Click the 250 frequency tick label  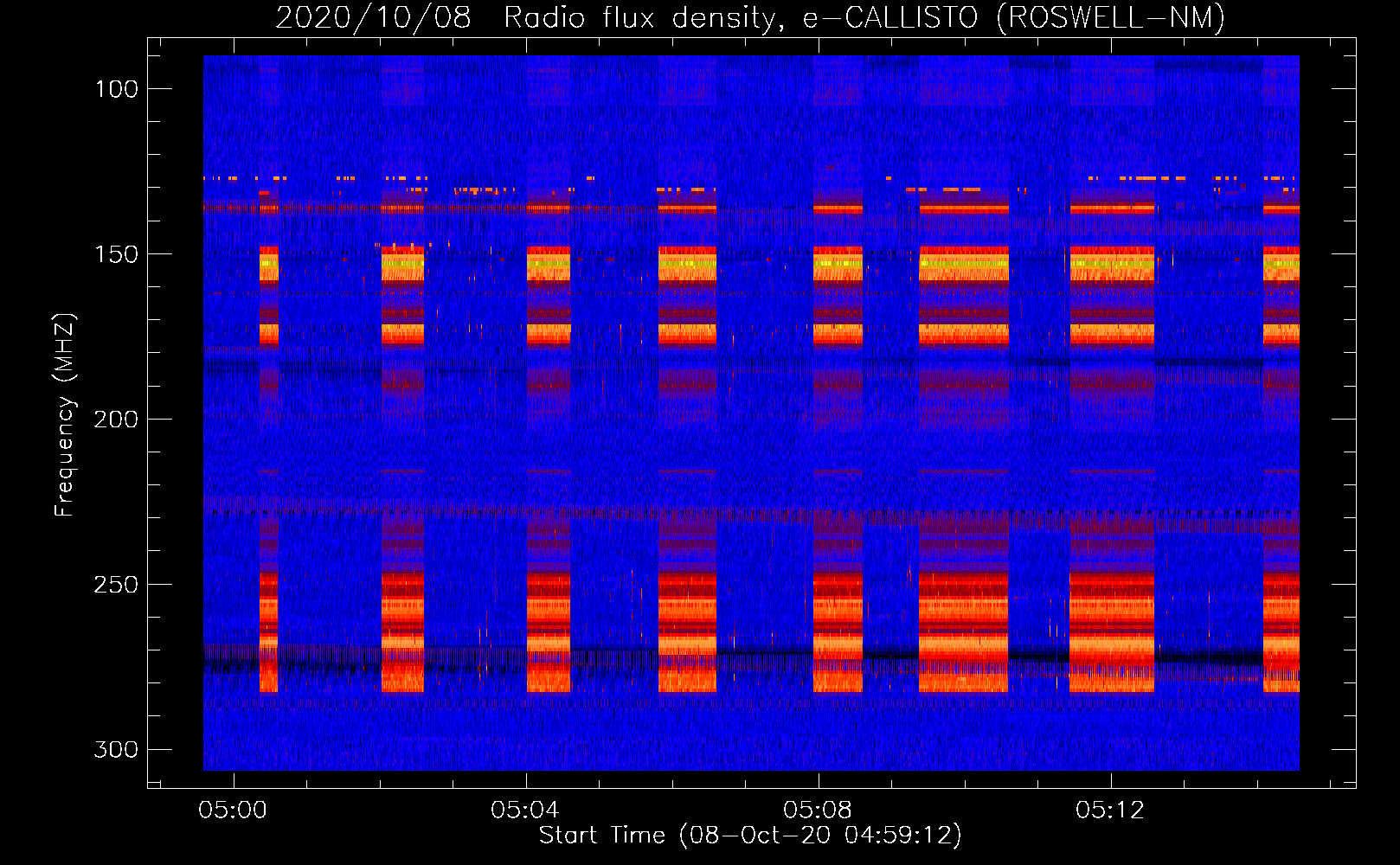tap(116, 585)
